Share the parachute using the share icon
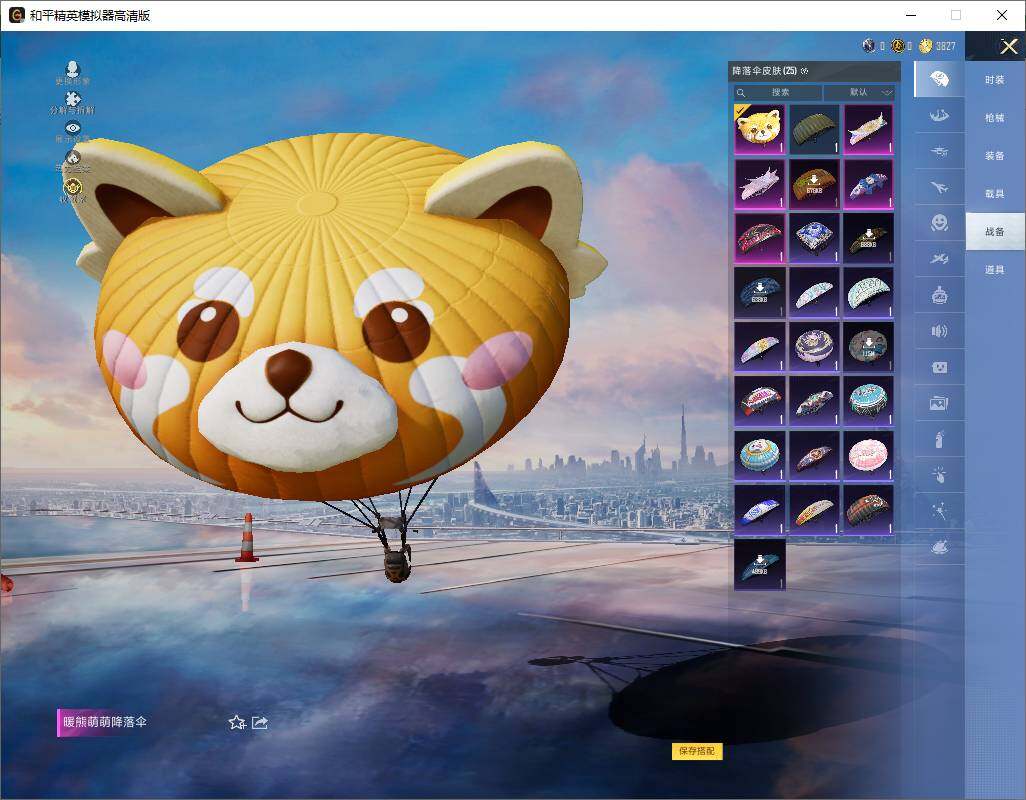 pos(260,723)
